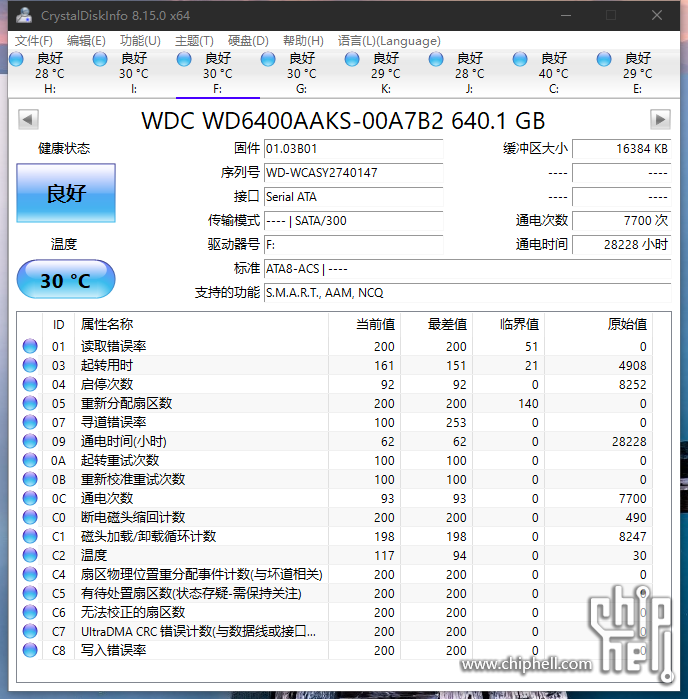Click the status orb for attribute 09

click(30, 441)
